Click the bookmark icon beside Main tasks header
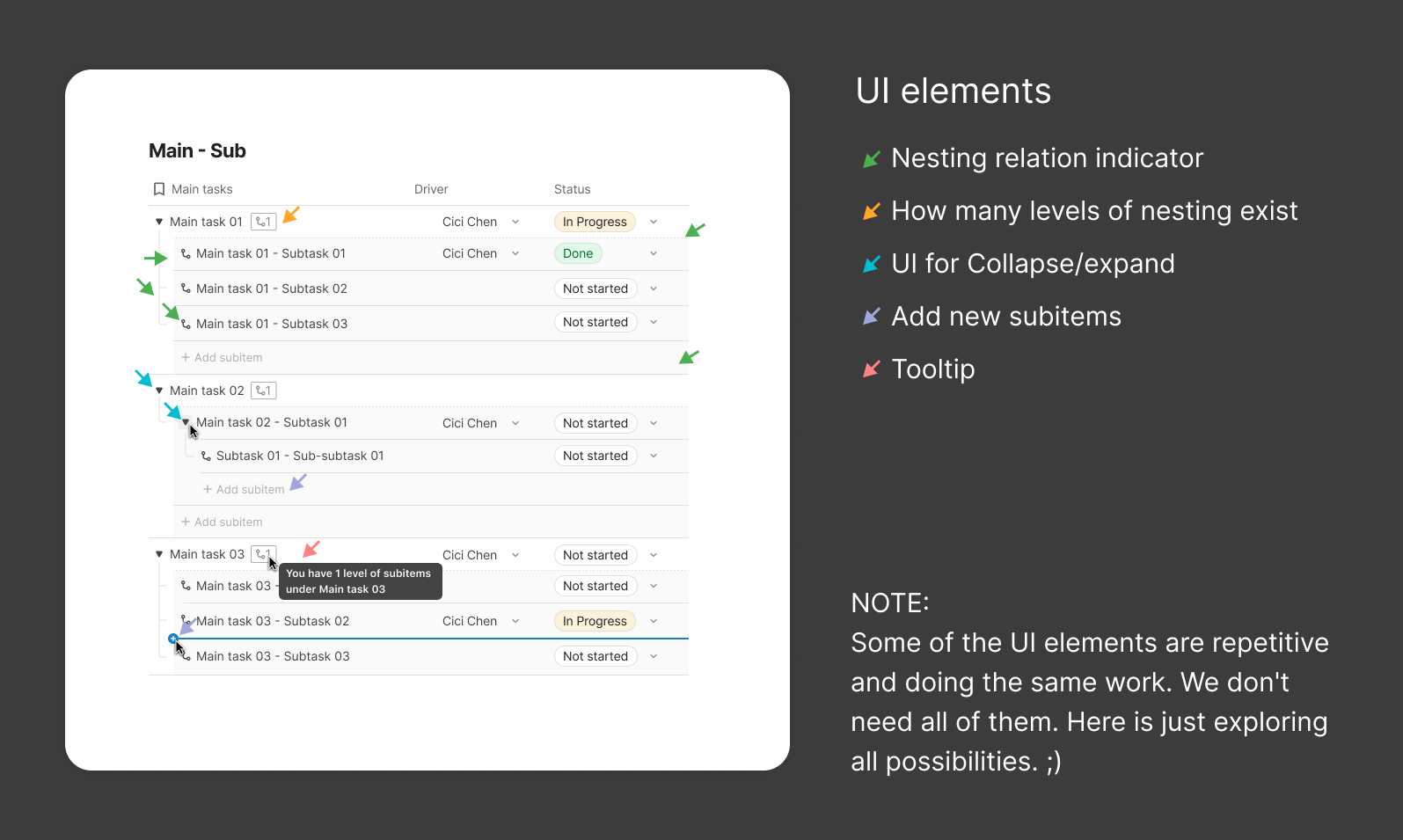 tap(159, 189)
